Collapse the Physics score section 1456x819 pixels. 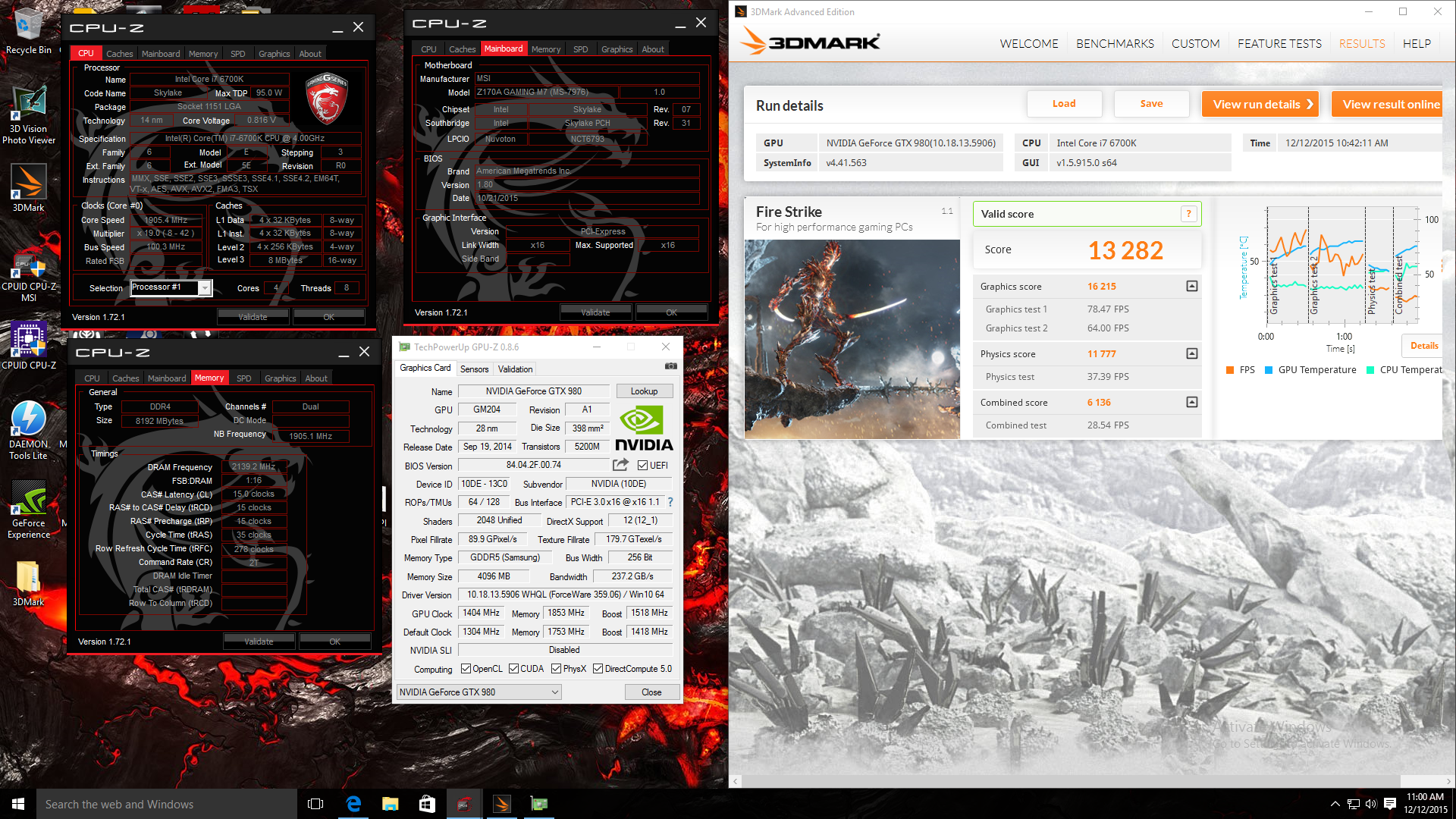pos(1191,353)
